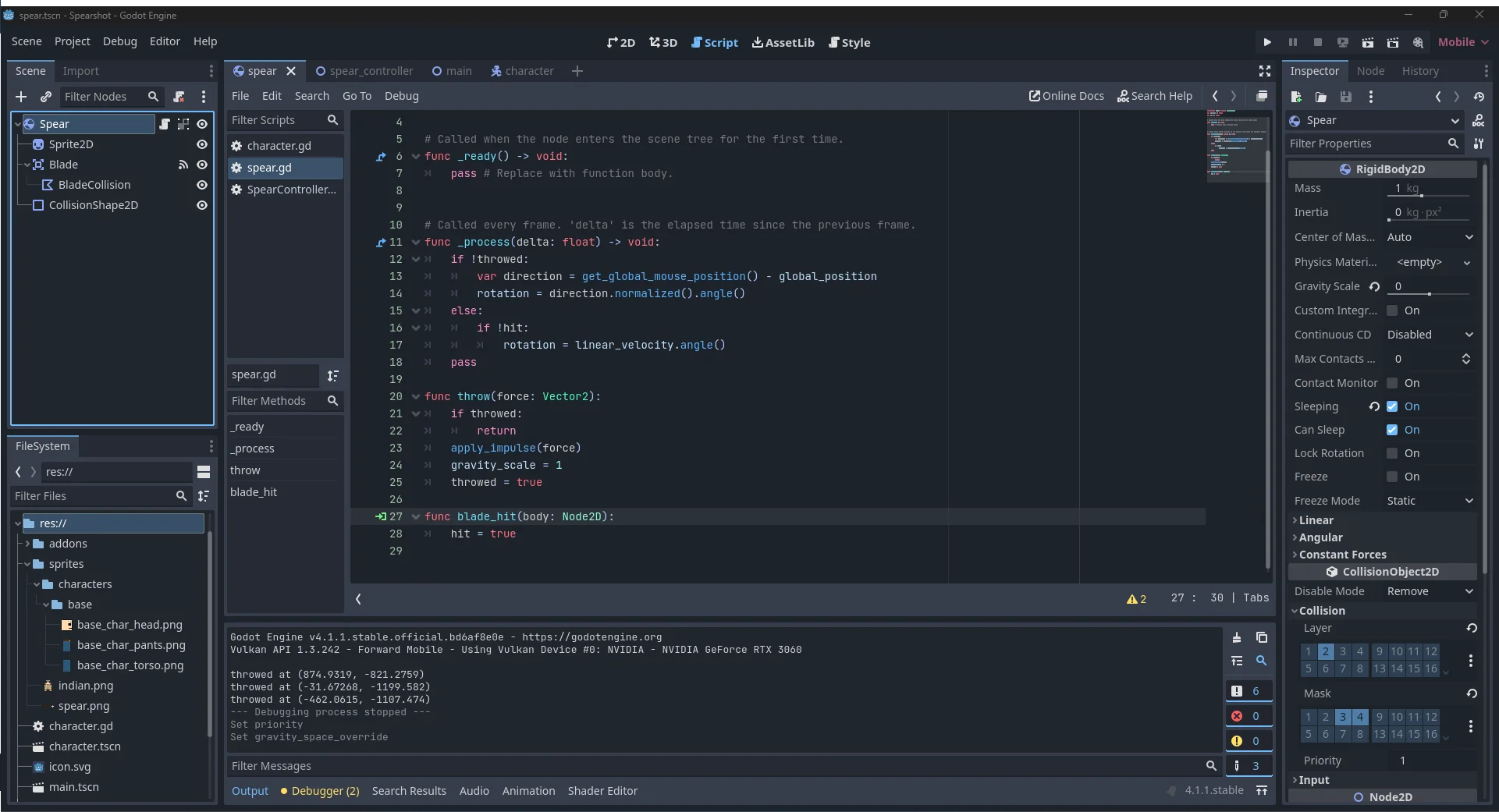
Task: Create a new resource in the Inspector
Action: click(1297, 97)
